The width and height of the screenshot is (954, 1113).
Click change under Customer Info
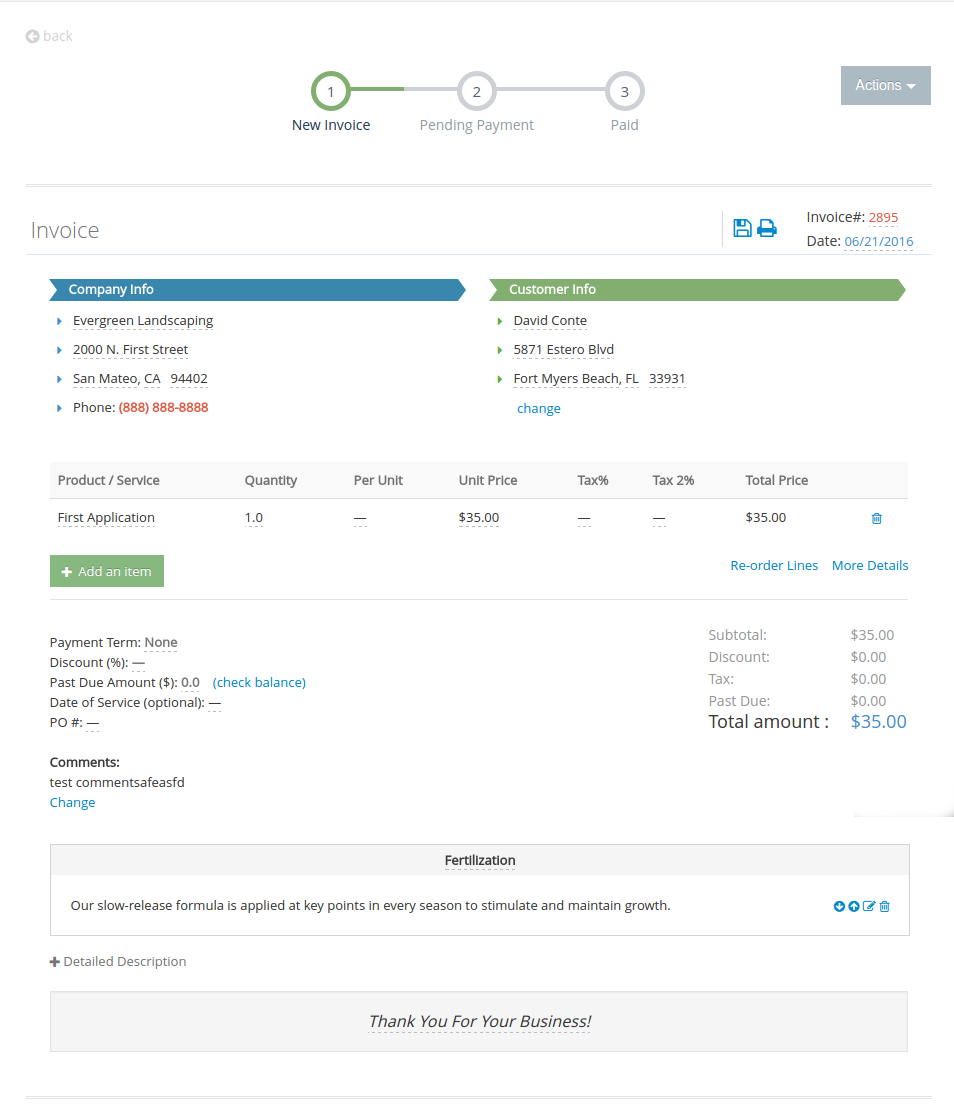[538, 408]
